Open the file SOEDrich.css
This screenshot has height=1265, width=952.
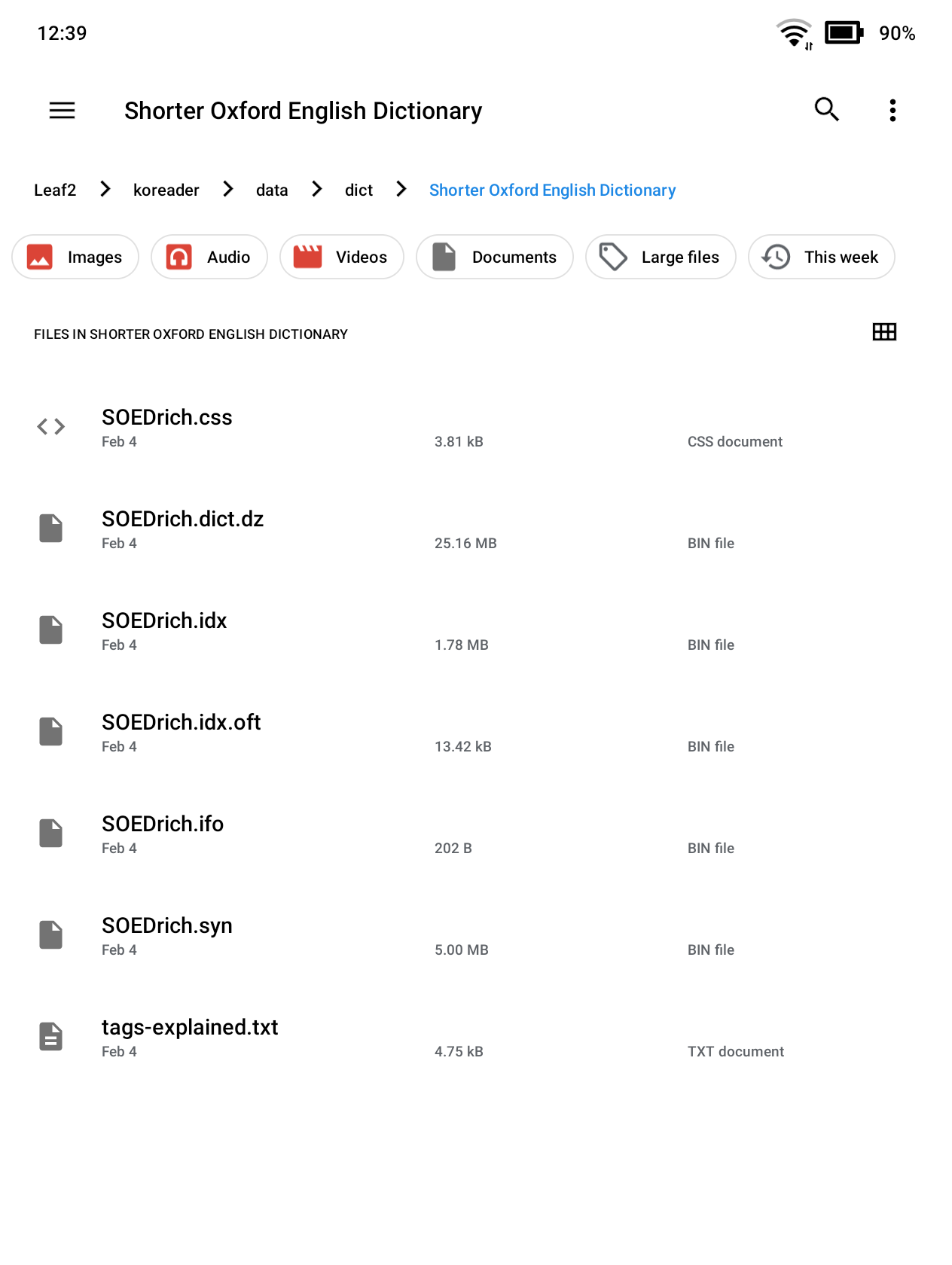click(476, 427)
